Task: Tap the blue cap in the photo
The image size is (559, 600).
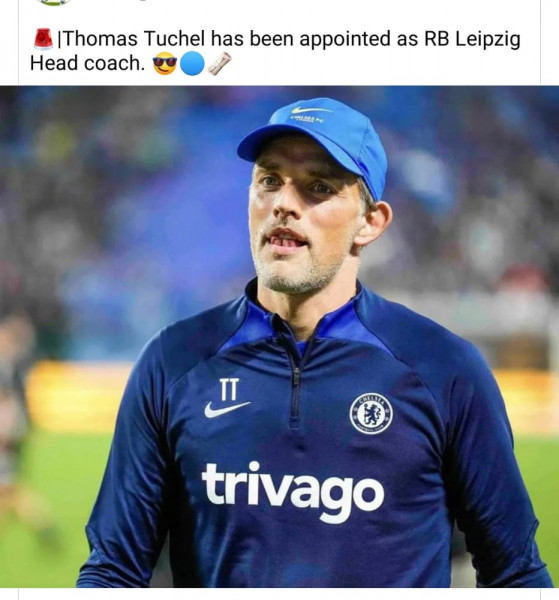Action: point(315,142)
